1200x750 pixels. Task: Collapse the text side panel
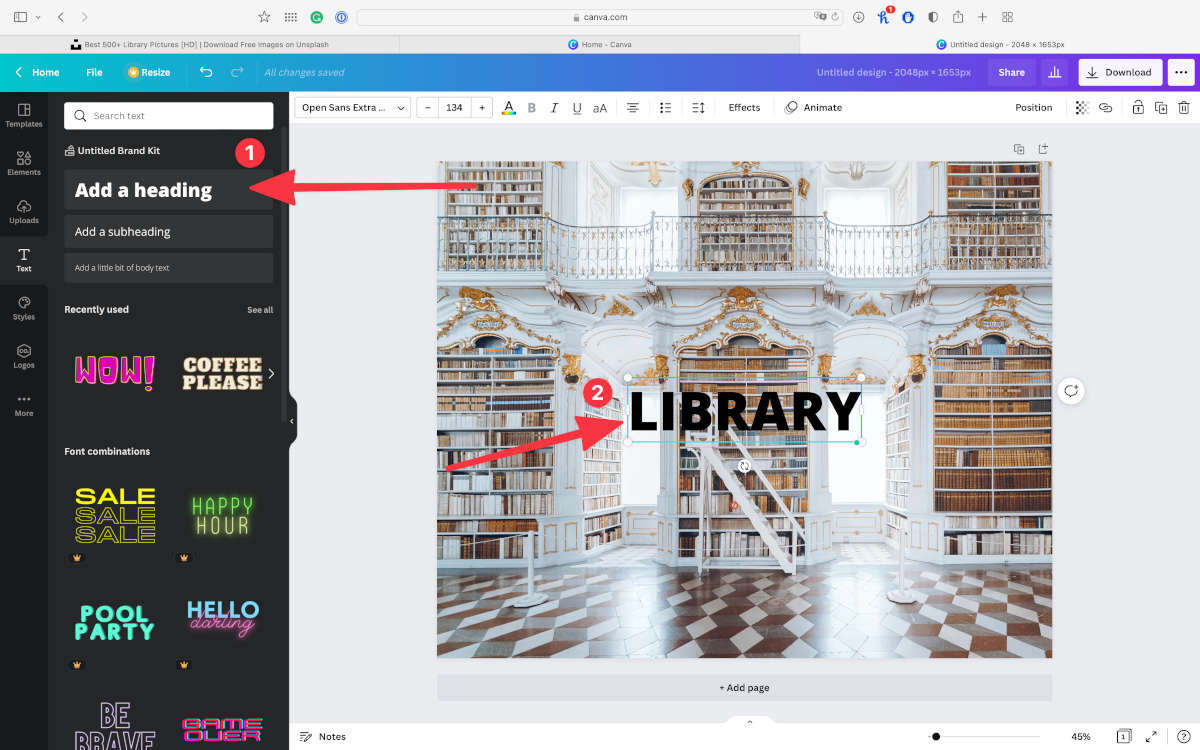[x=292, y=421]
